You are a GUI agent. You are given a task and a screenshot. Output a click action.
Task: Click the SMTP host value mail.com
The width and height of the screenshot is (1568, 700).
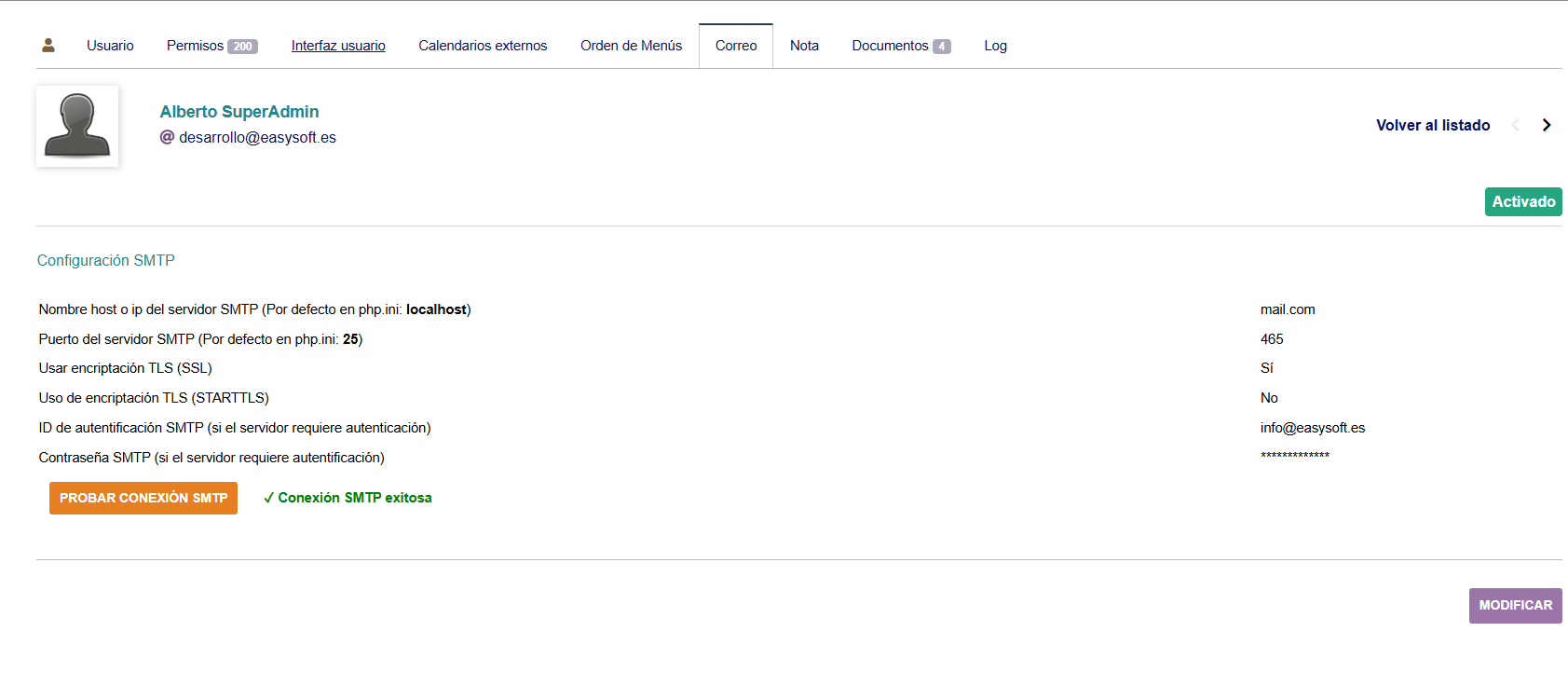pos(1288,309)
